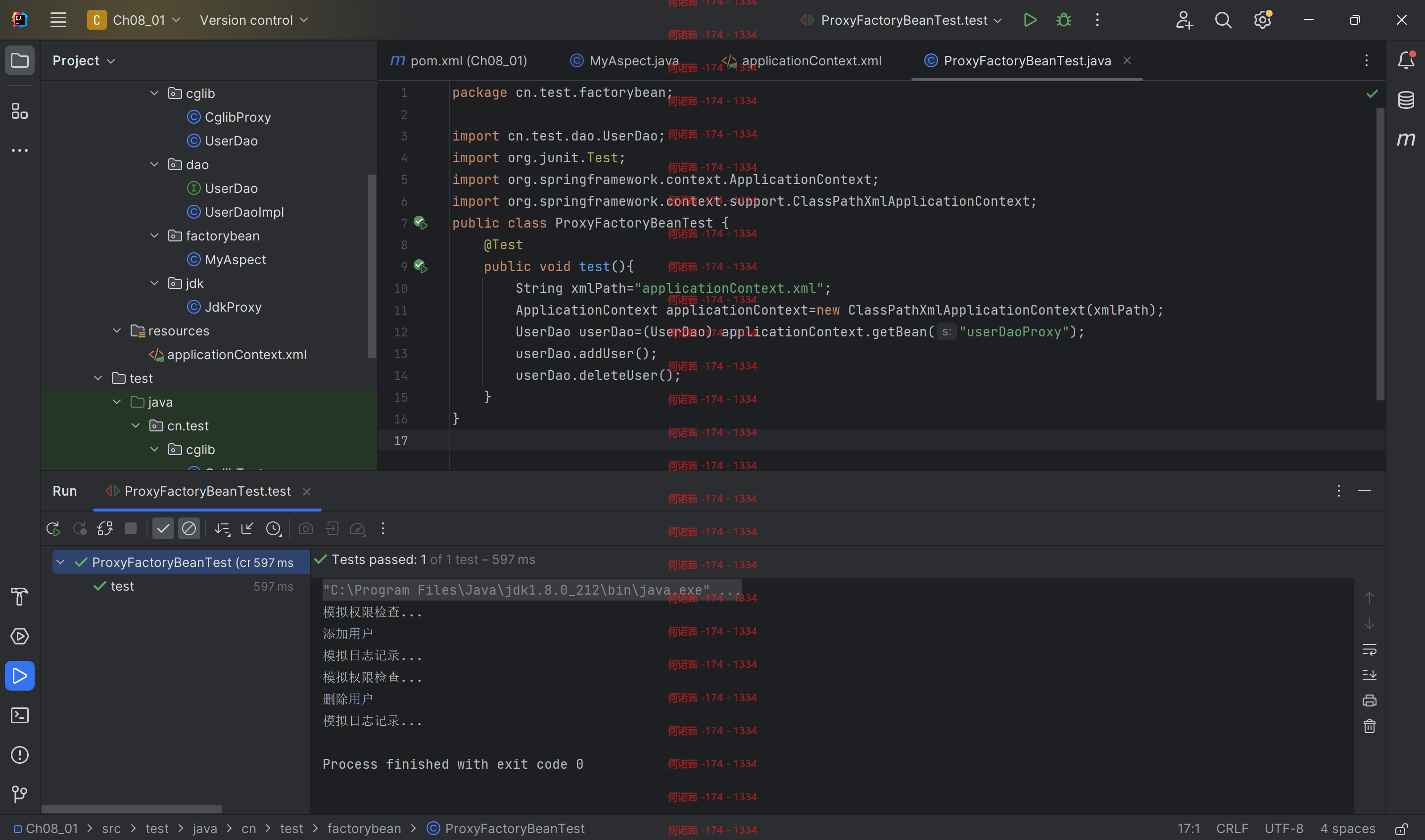The image size is (1425, 840).
Task: Open test history clock icon
Action: 274,529
